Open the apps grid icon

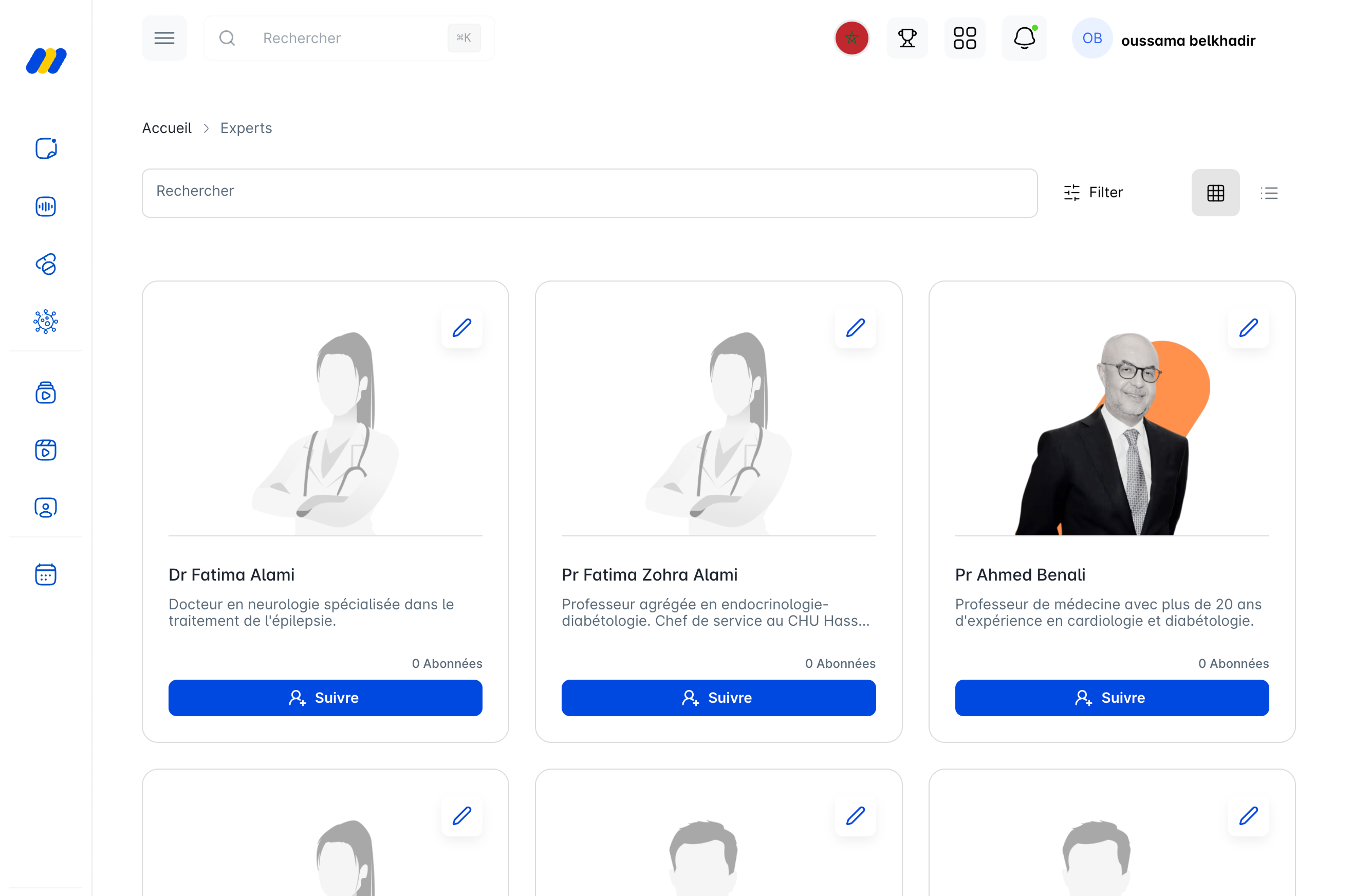click(x=965, y=38)
